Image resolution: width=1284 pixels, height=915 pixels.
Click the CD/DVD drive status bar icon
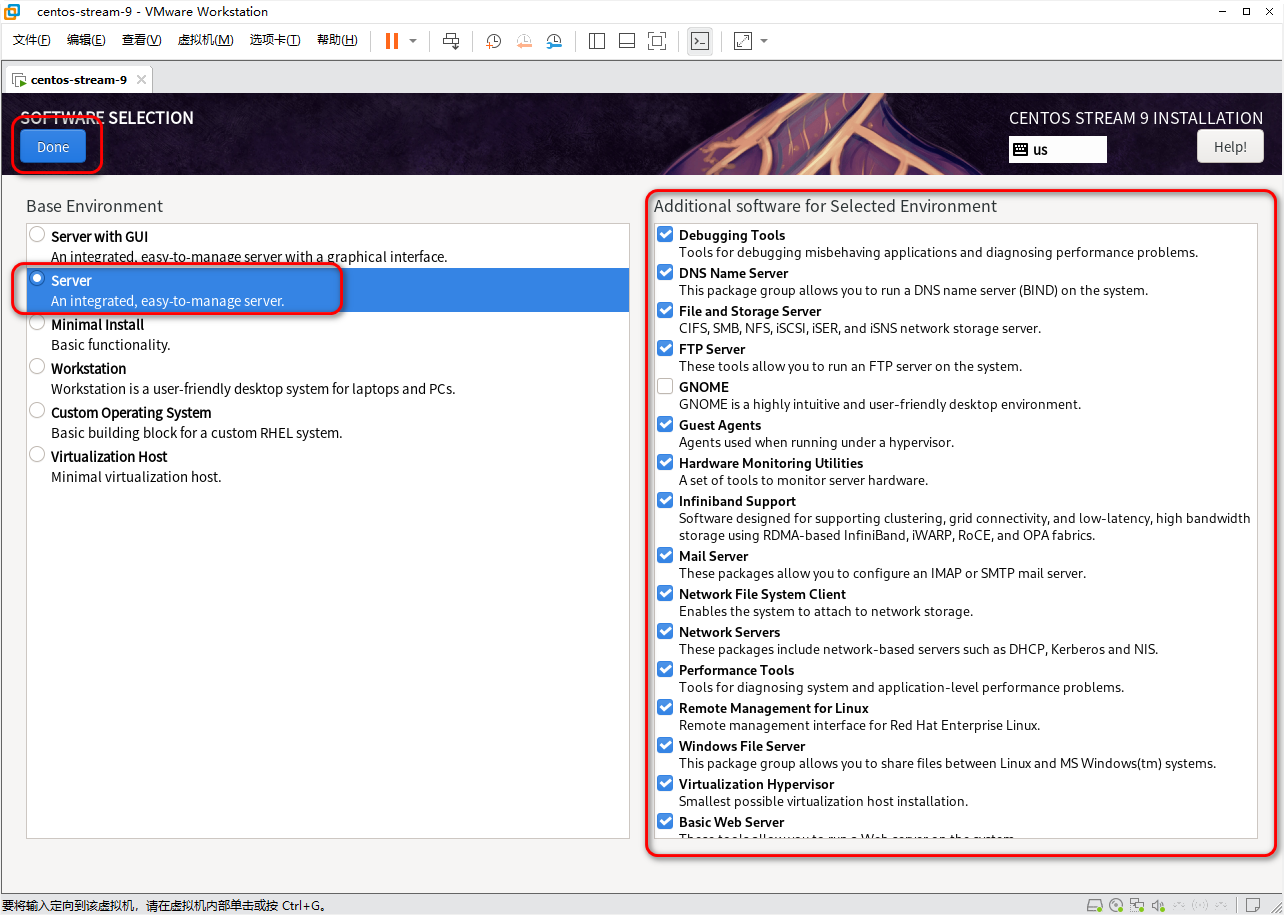click(1116, 905)
